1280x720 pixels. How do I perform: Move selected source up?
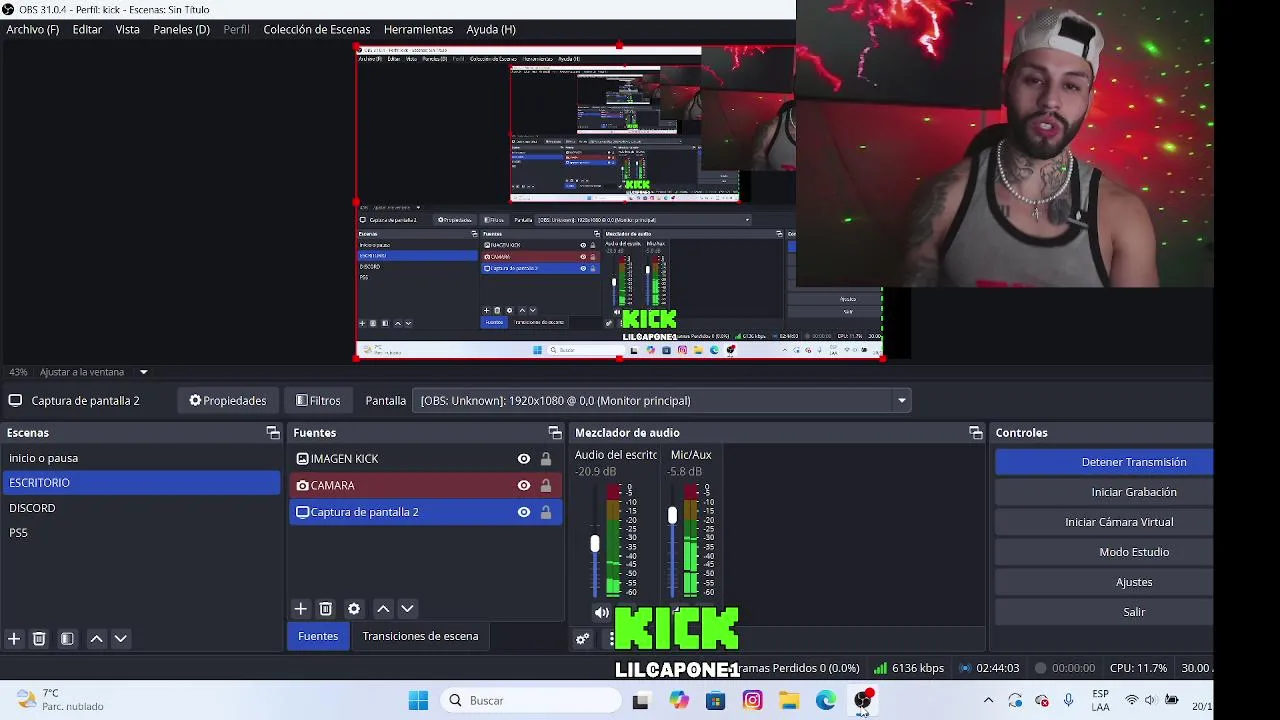click(383, 608)
